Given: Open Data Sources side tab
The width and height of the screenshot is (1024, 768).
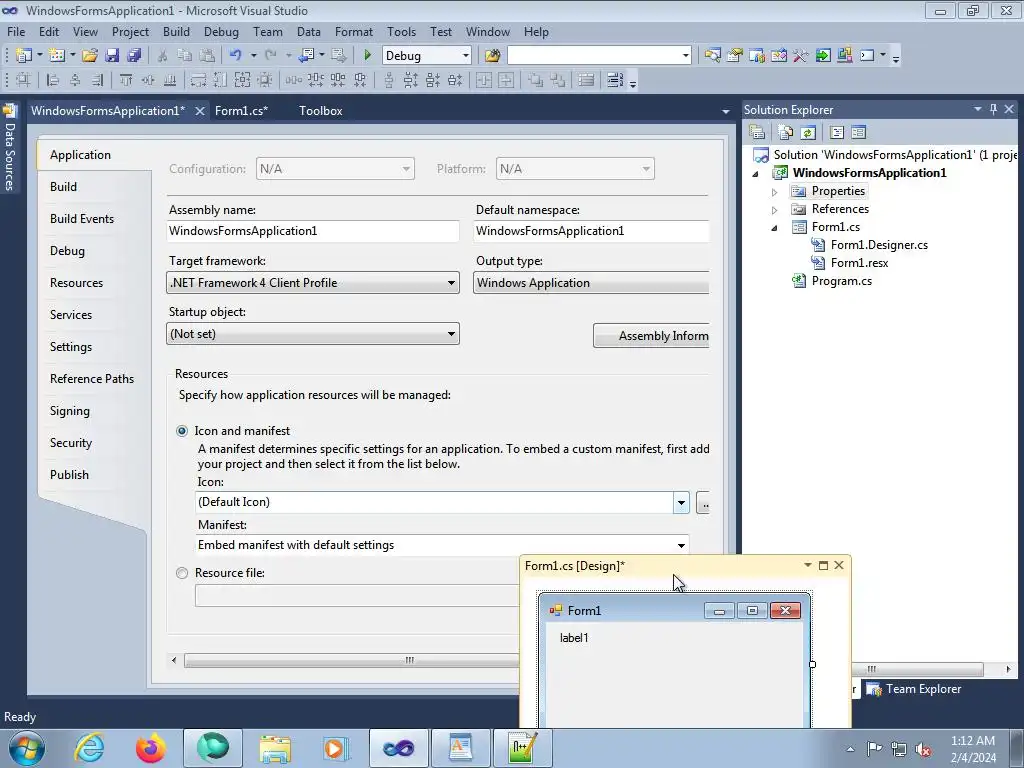Looking at the screenshot, I should coord(10,148).
